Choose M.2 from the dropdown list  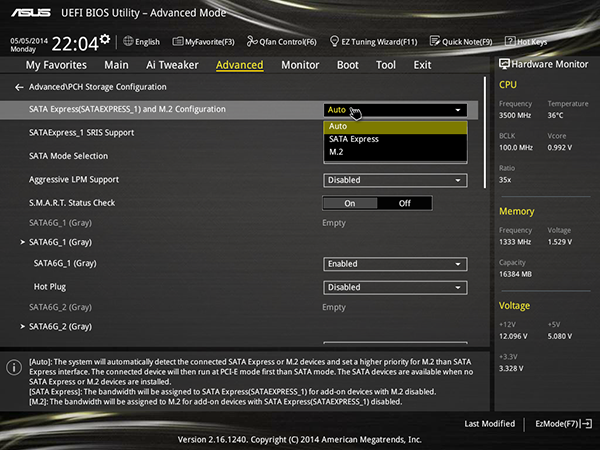coord(395,152)
